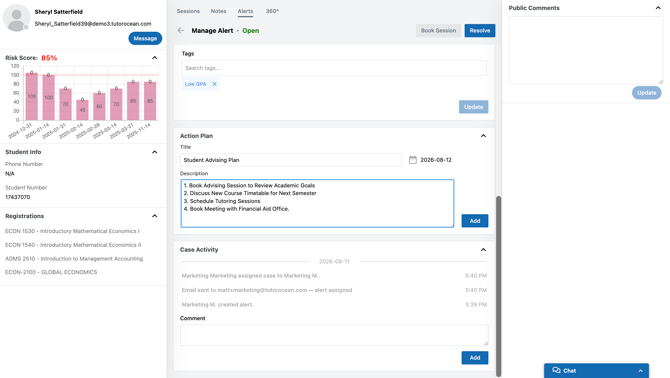
Task: Switch to the Notes tab
Action: 218,11
